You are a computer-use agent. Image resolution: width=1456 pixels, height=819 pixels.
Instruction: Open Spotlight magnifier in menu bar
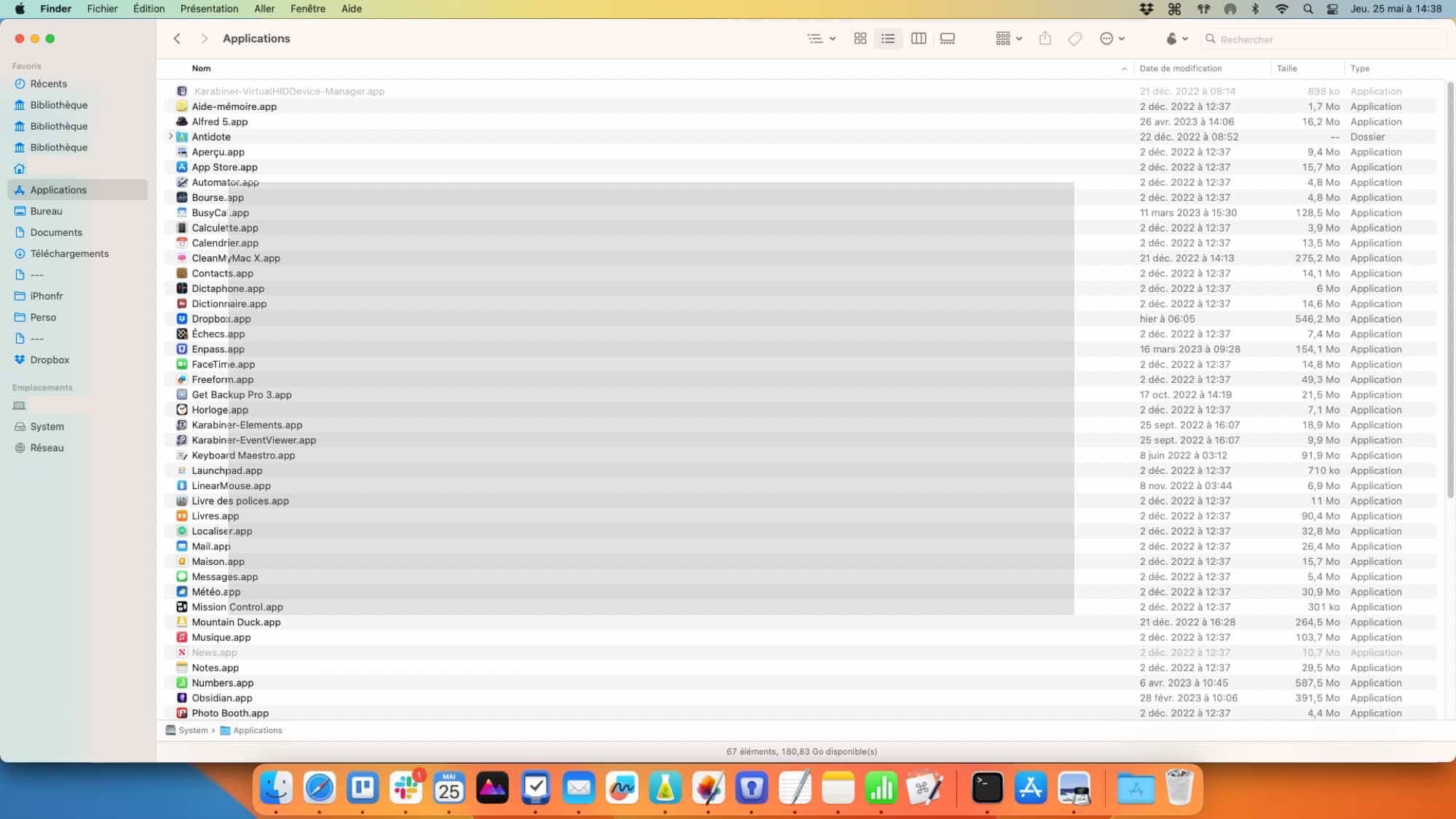coord(1307,9)
